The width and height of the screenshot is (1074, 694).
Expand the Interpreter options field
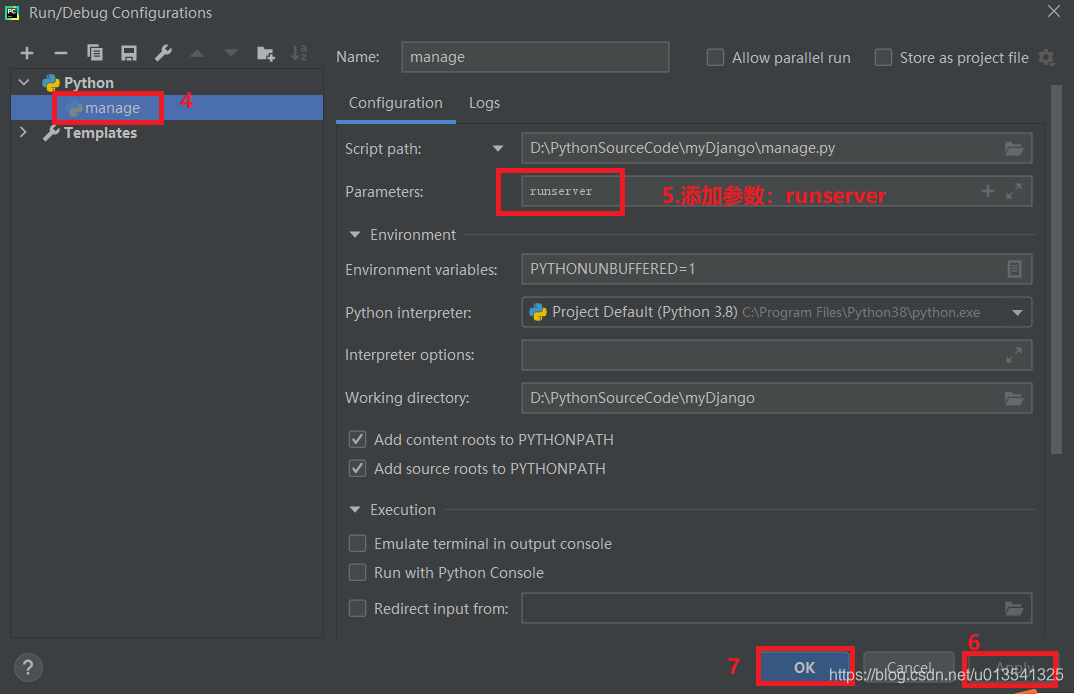click(1014, 355)
